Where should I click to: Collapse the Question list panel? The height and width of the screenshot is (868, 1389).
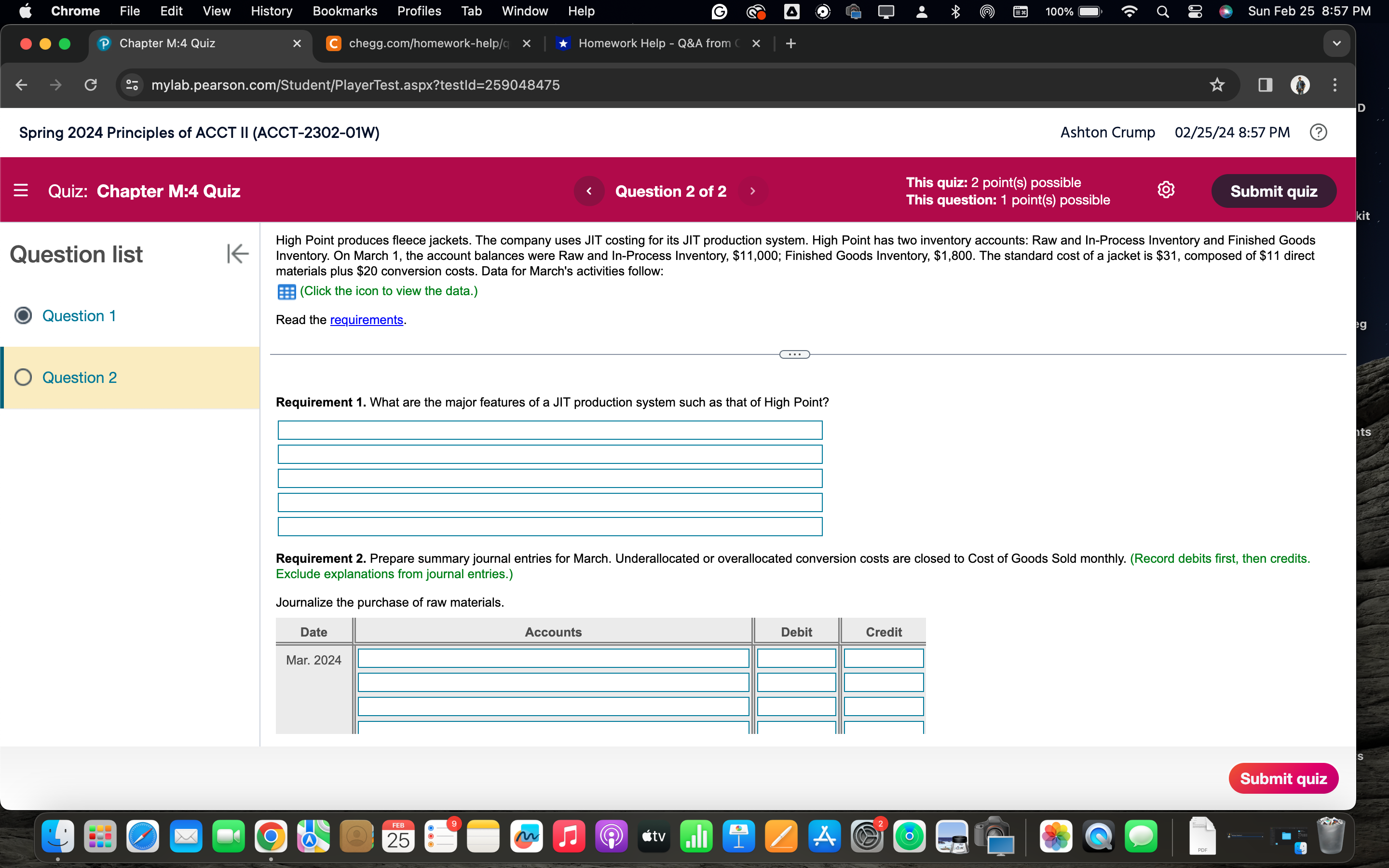pyautogui.click(x=237, y=254)
